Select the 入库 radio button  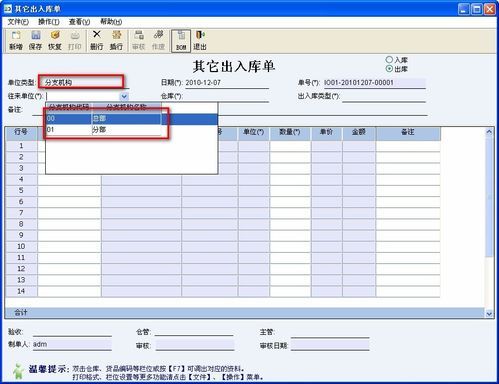pyautogui.click(x=389, y=60)
